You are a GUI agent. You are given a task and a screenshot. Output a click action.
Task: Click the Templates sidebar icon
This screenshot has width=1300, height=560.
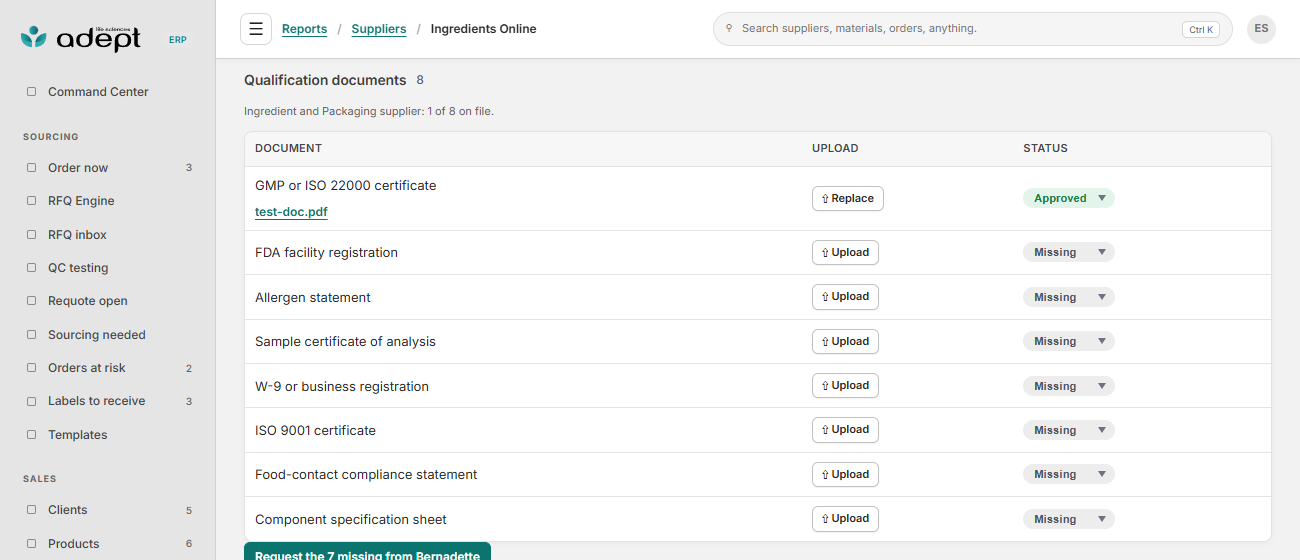coord(31,435)
